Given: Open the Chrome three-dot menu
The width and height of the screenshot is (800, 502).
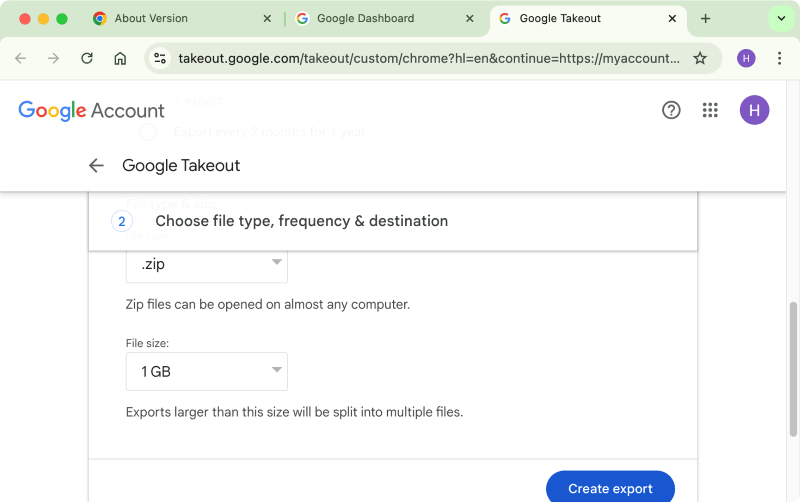Looking at the screenshot, I should (x=779, y=58).
